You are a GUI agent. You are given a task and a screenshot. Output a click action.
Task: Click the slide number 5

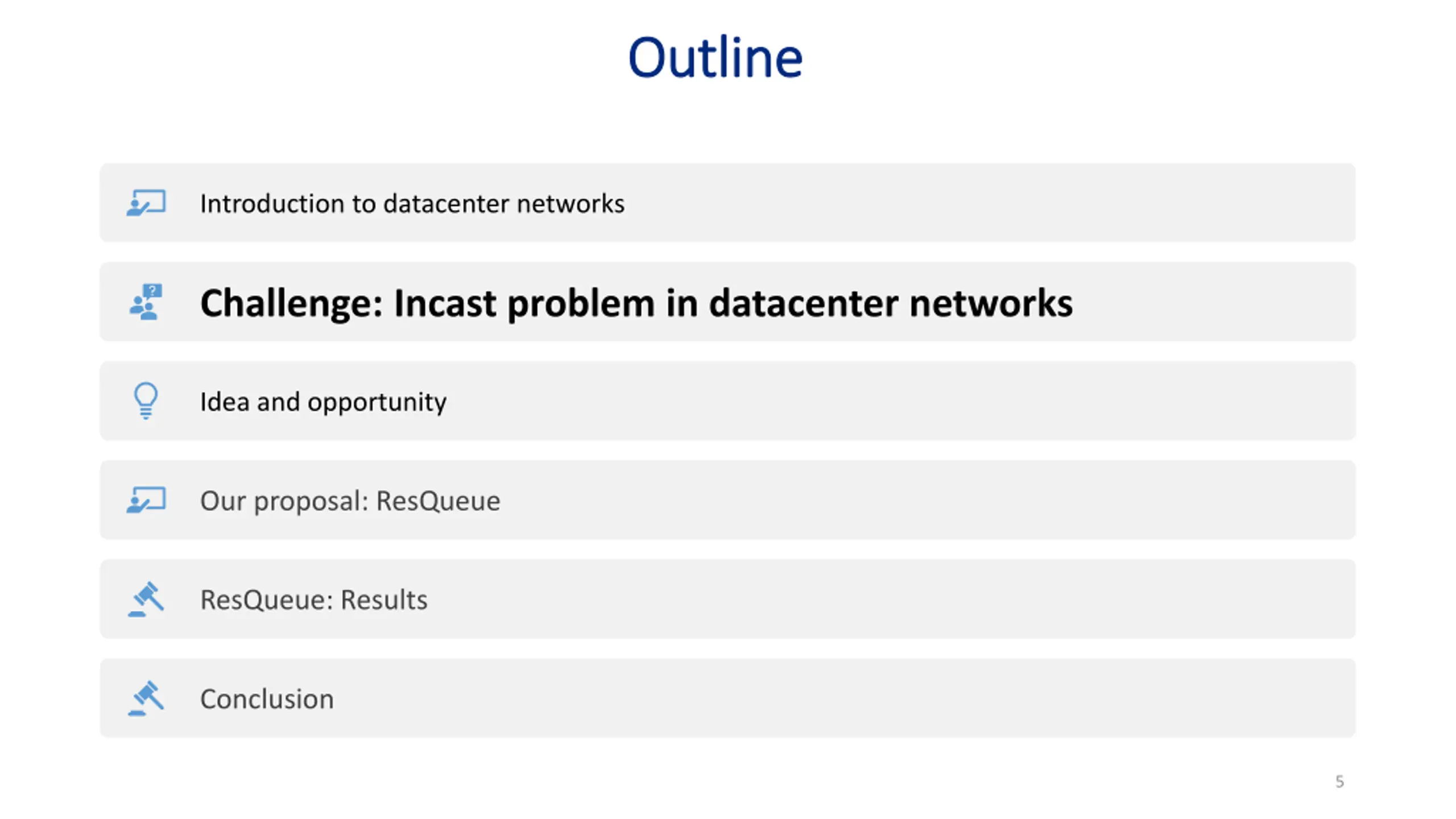[x=1339, y=781]
